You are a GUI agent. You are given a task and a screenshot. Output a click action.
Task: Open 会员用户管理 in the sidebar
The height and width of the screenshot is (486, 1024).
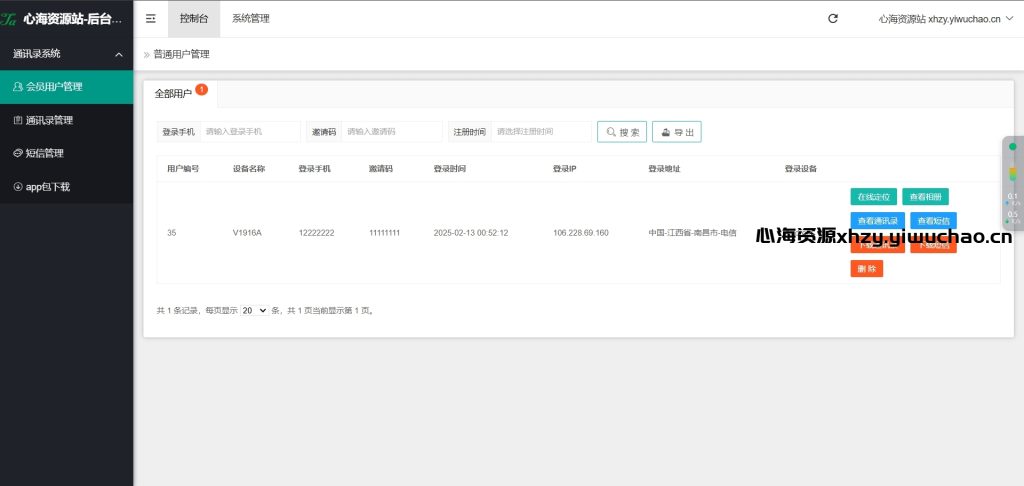click(67, 87)
